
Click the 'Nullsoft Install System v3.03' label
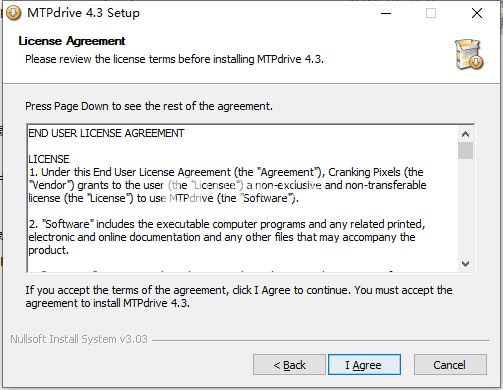[79, 339]
